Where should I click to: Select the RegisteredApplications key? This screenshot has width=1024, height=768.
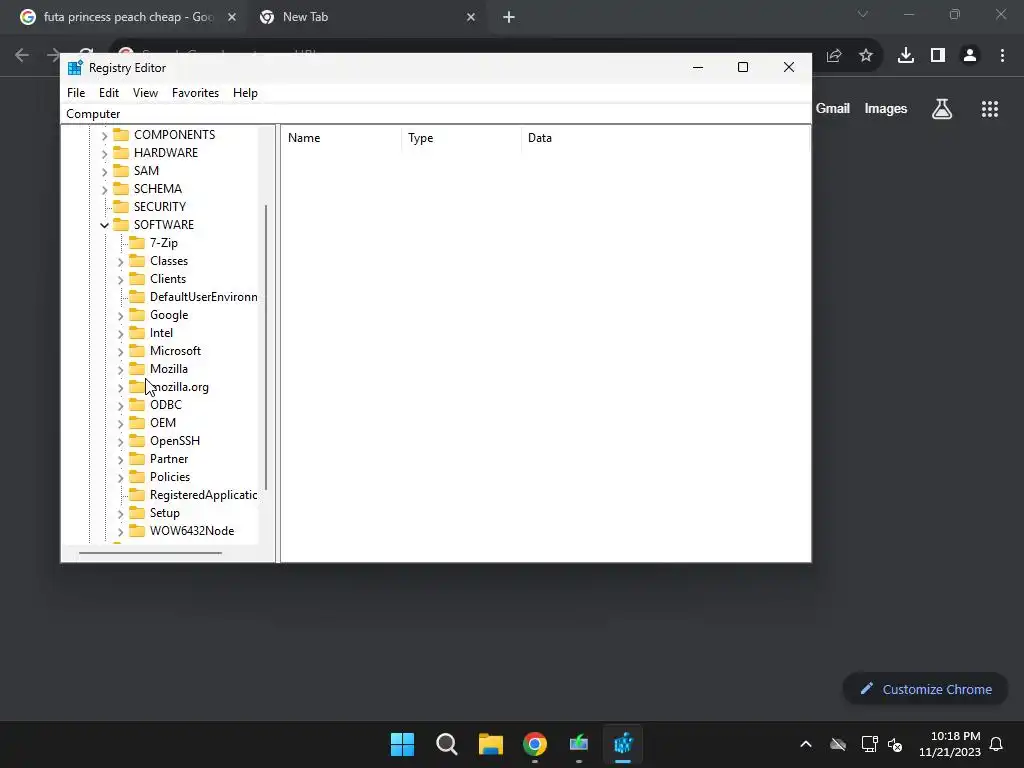(x=203, y=495)
